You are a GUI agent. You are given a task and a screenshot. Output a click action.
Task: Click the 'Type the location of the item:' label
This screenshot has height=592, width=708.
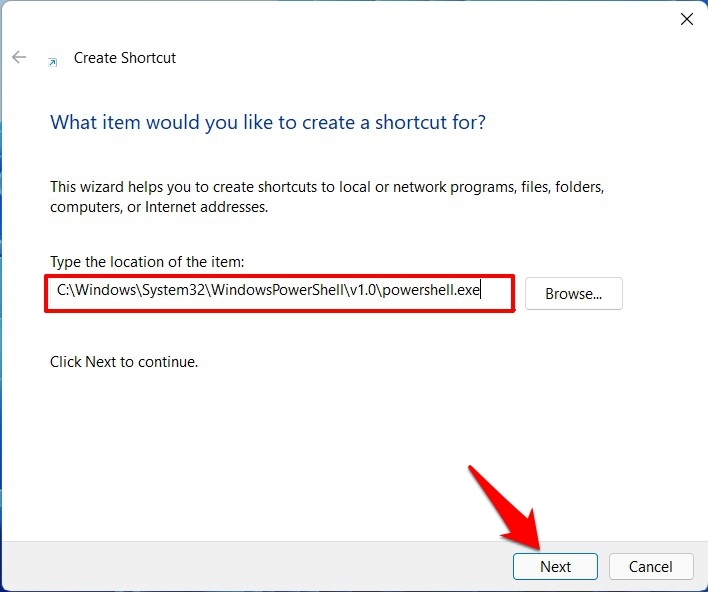pos(147,262)
